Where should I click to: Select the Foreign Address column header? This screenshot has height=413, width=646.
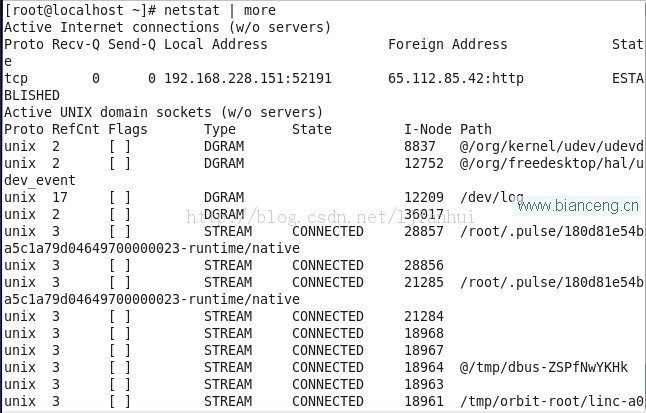(x=447, y=44)
